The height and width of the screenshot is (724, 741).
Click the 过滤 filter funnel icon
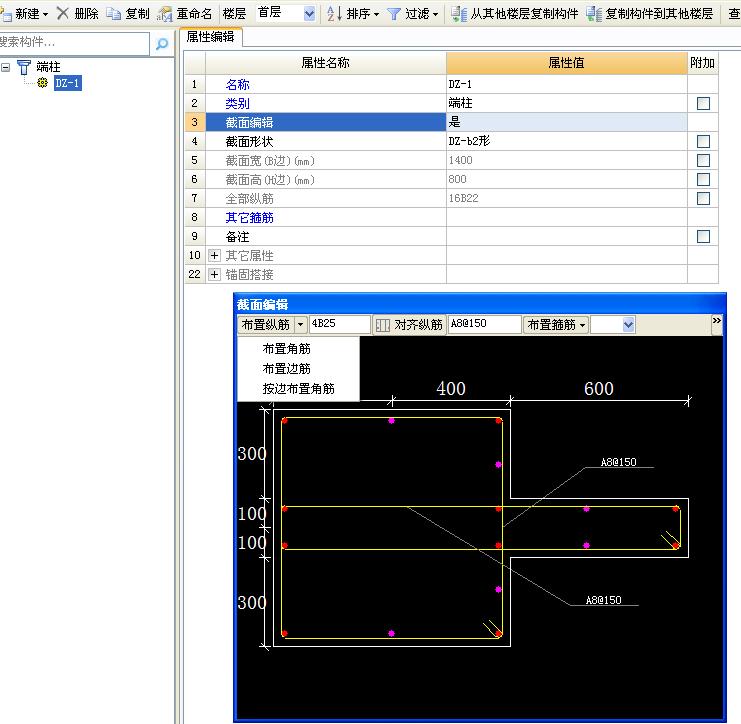[x=394, y=14]
